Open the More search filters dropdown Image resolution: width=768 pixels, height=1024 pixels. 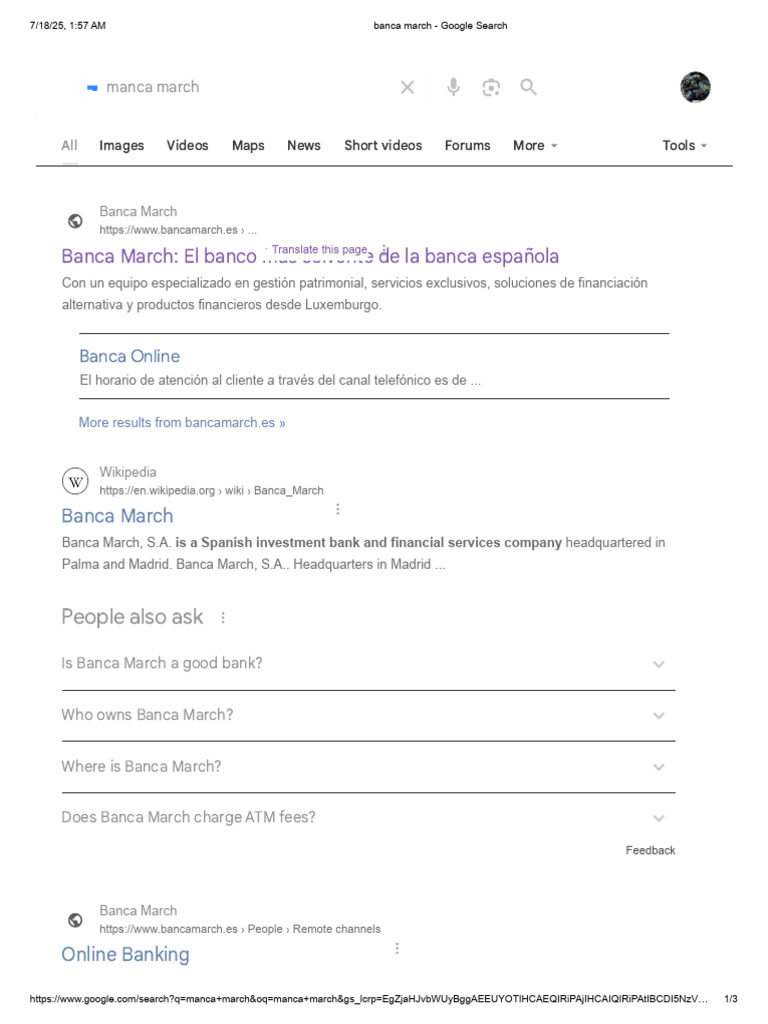[x=535, y=146]
